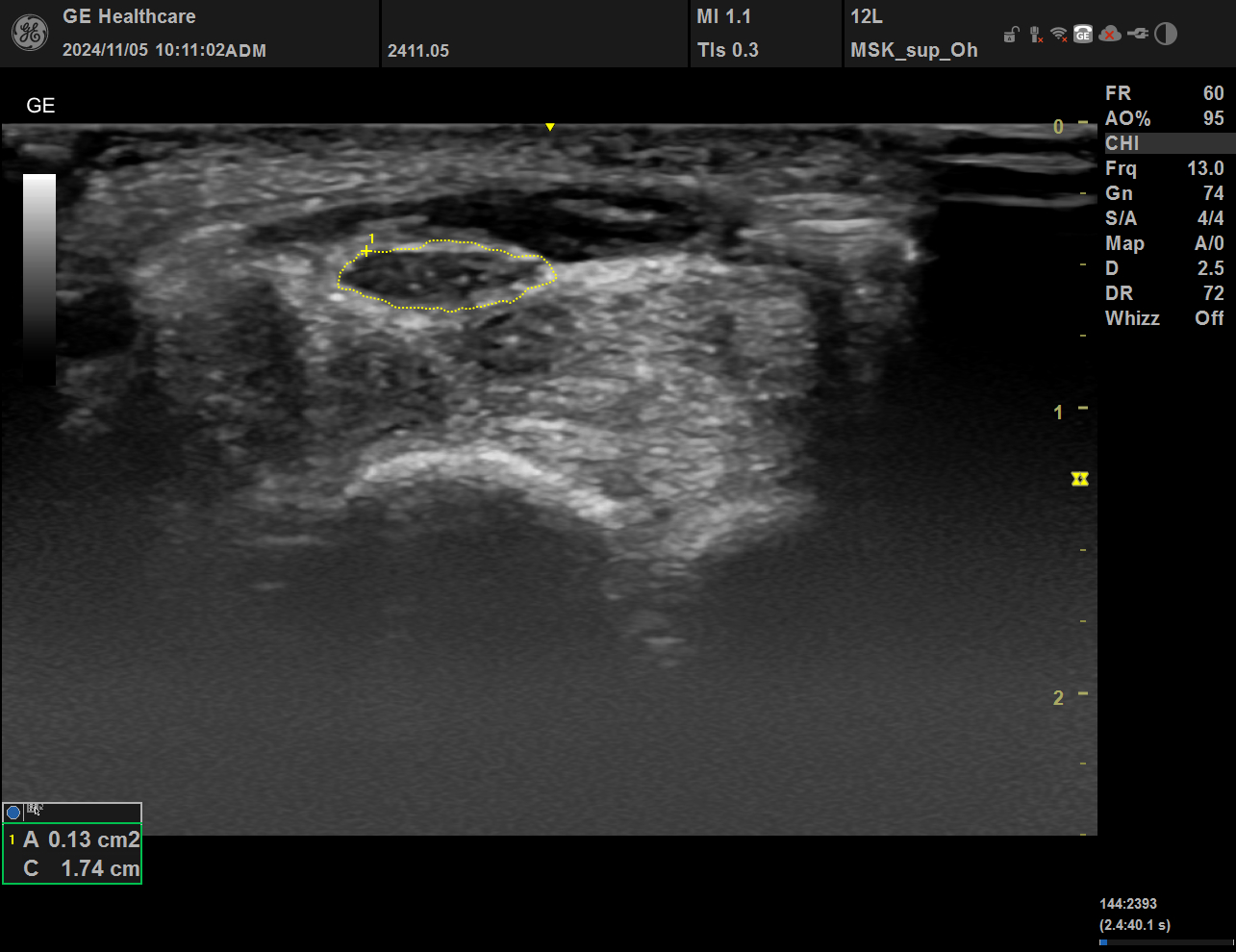Image resolution: width=1236 pixels, height=952 pixels.
Task: Click the MSK_sup_Oh preset label
Action: pos(914,51)
